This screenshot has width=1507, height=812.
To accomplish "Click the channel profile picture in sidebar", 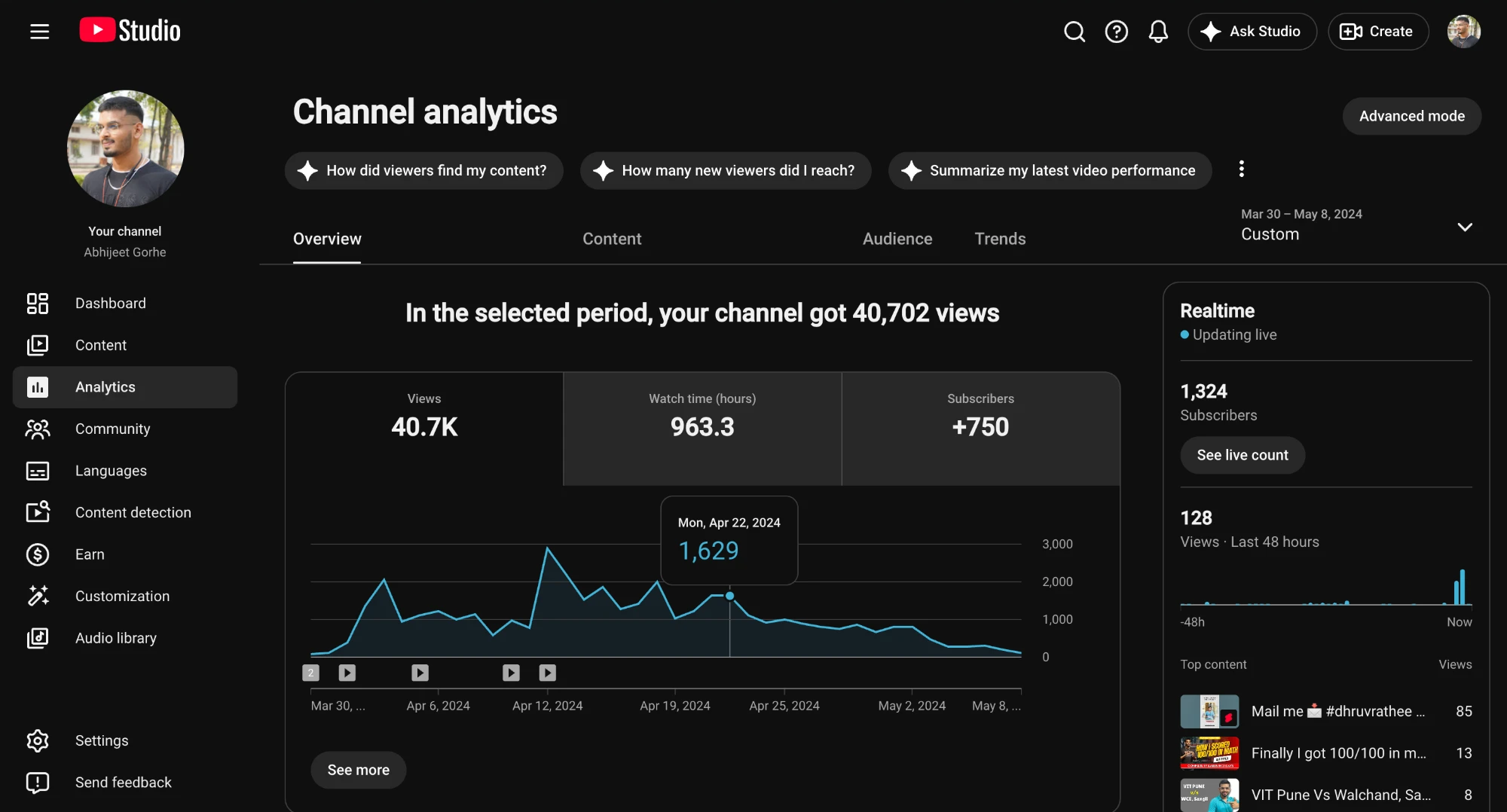I will (125, 148).
